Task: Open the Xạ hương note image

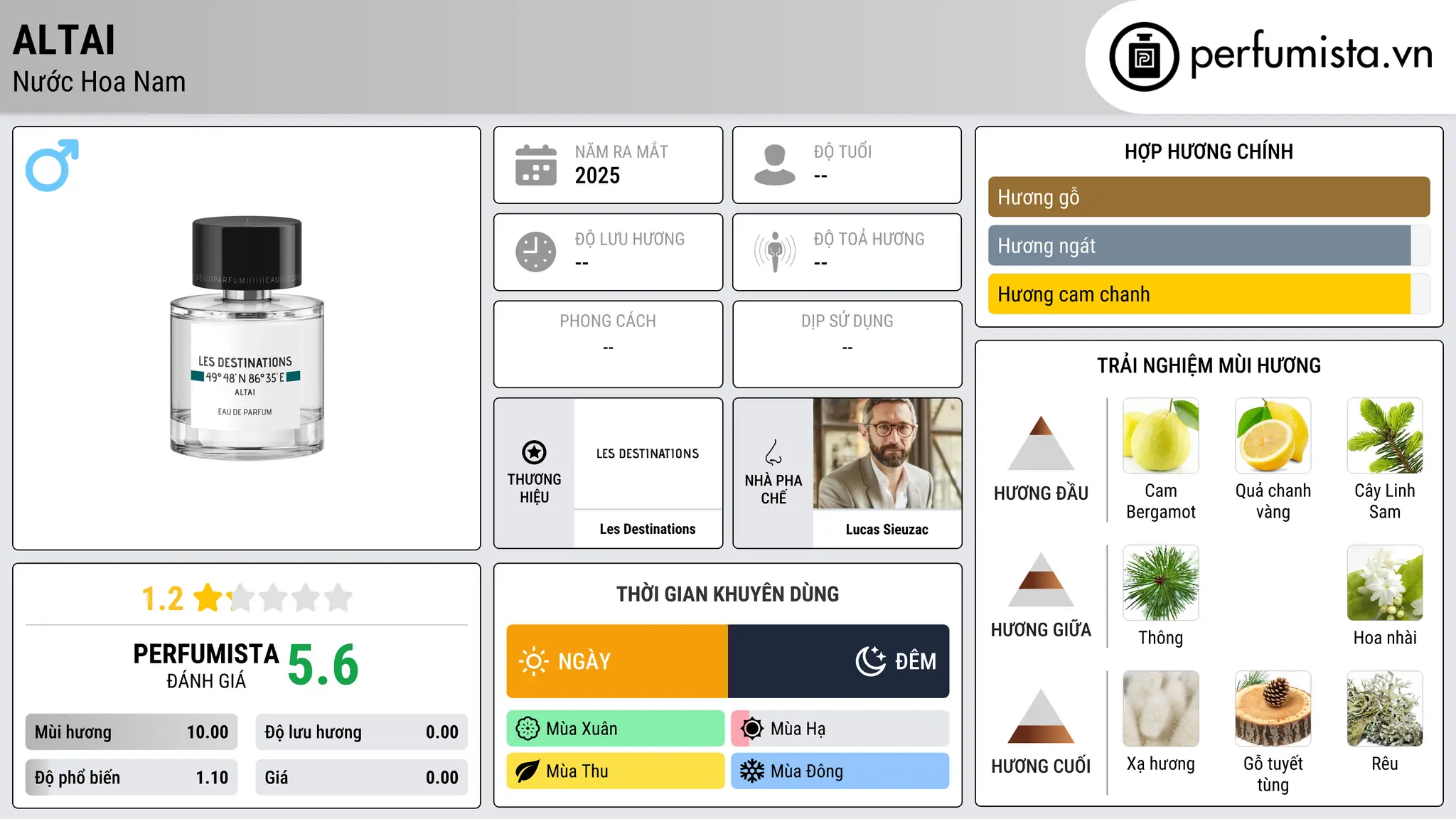Action: pyautogui.click(x=1161, y=709)
